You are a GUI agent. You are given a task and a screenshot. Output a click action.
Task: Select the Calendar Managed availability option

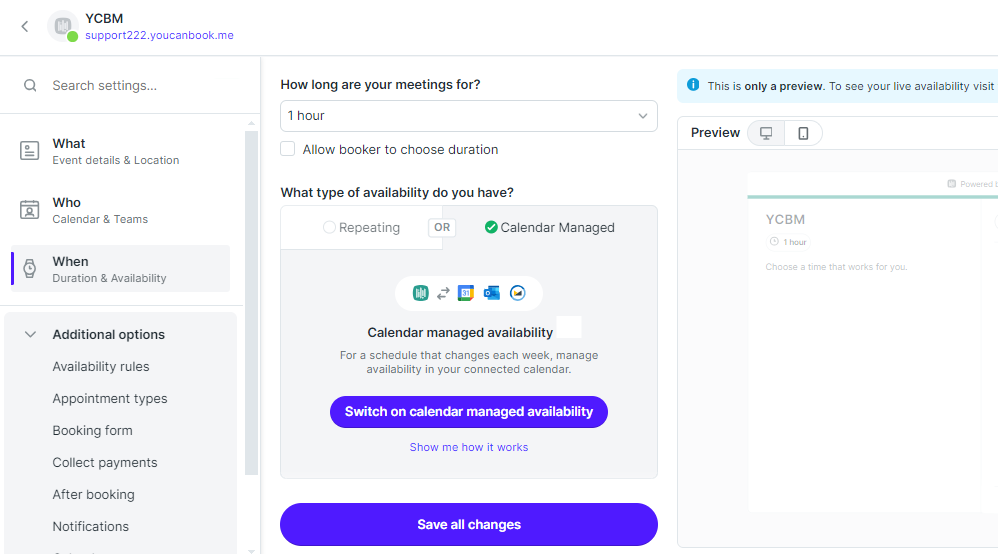(549, 228)
